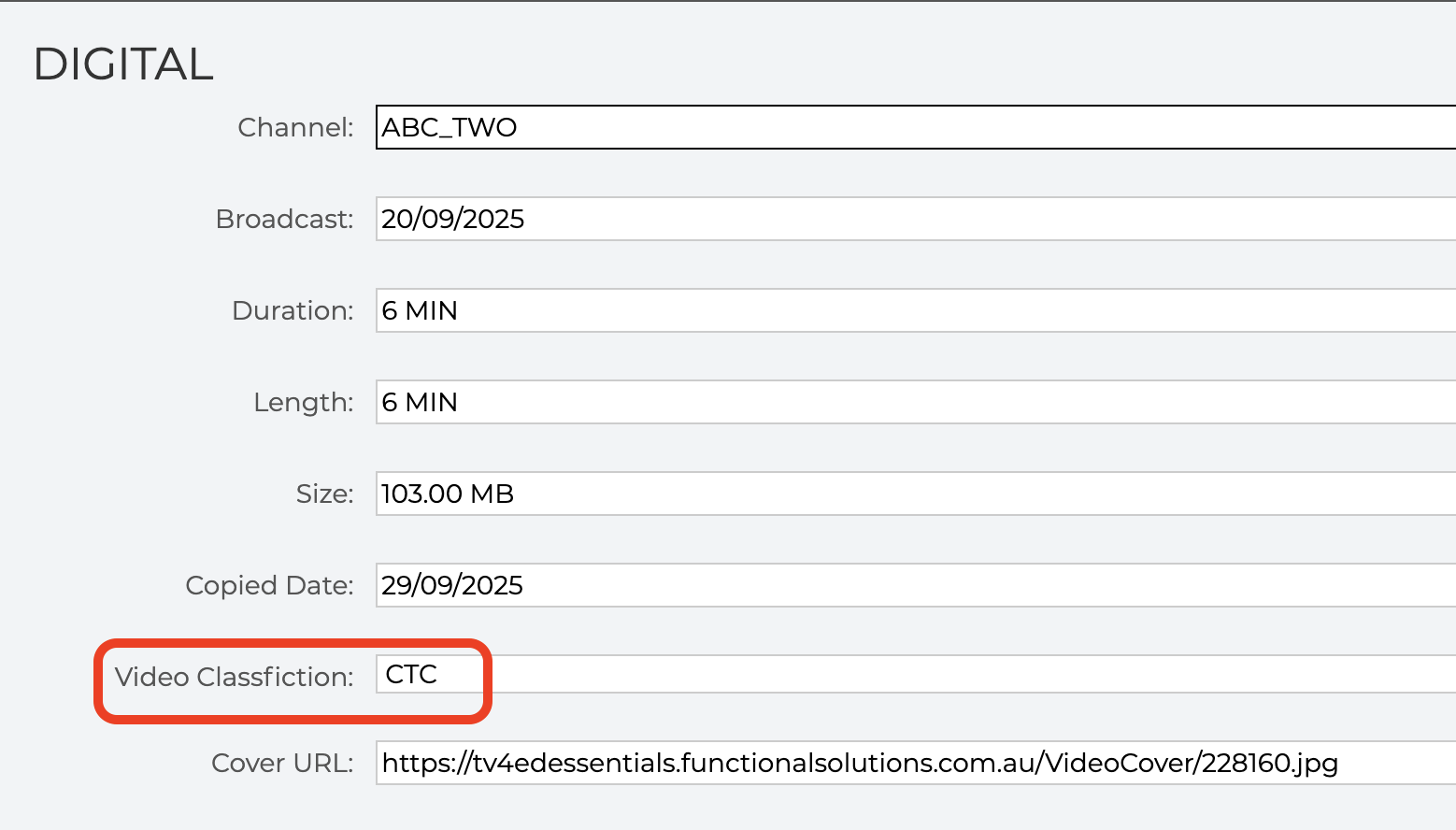Click the Size field showing 103.00 MB
1456x830 pixels.
(x=916, y=494)
